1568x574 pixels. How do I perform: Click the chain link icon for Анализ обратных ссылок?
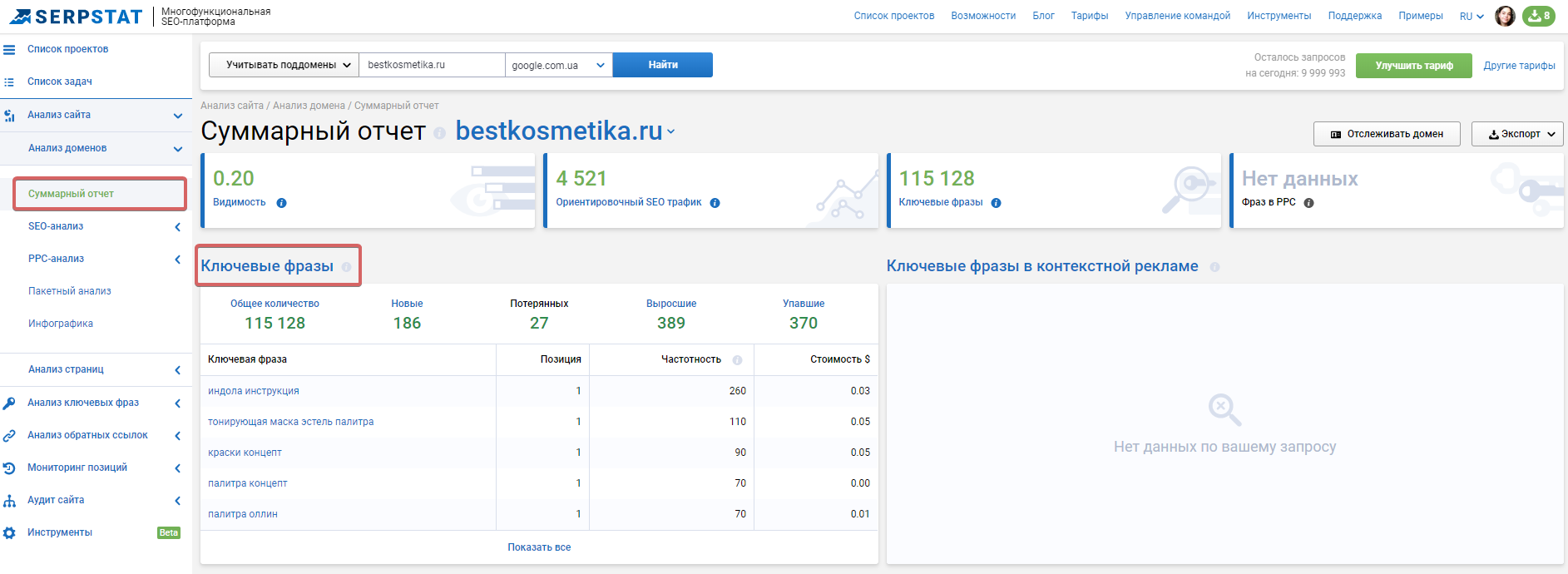click(x=9, y=436)
